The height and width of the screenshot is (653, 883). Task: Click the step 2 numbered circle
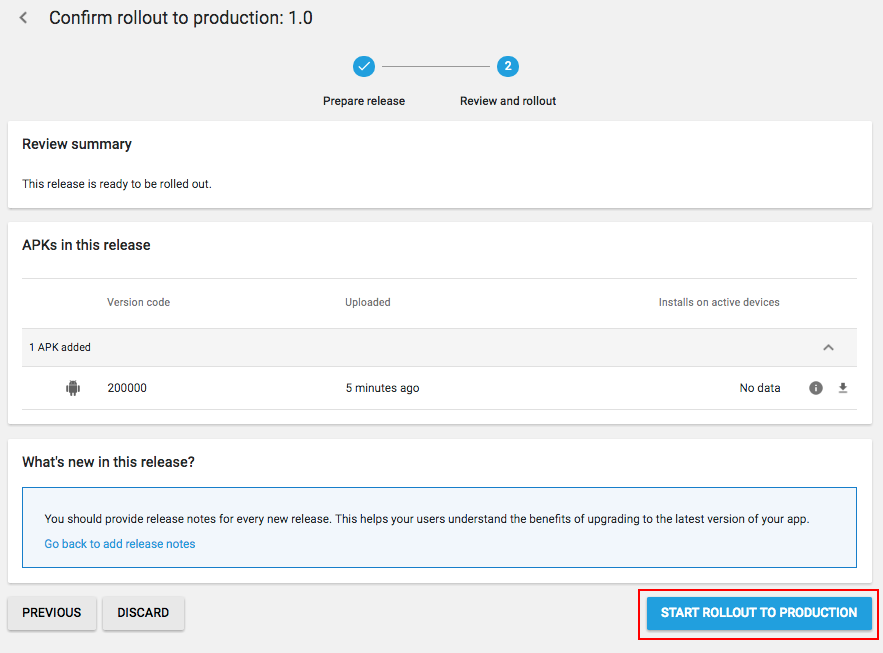[x=508, y=67]
